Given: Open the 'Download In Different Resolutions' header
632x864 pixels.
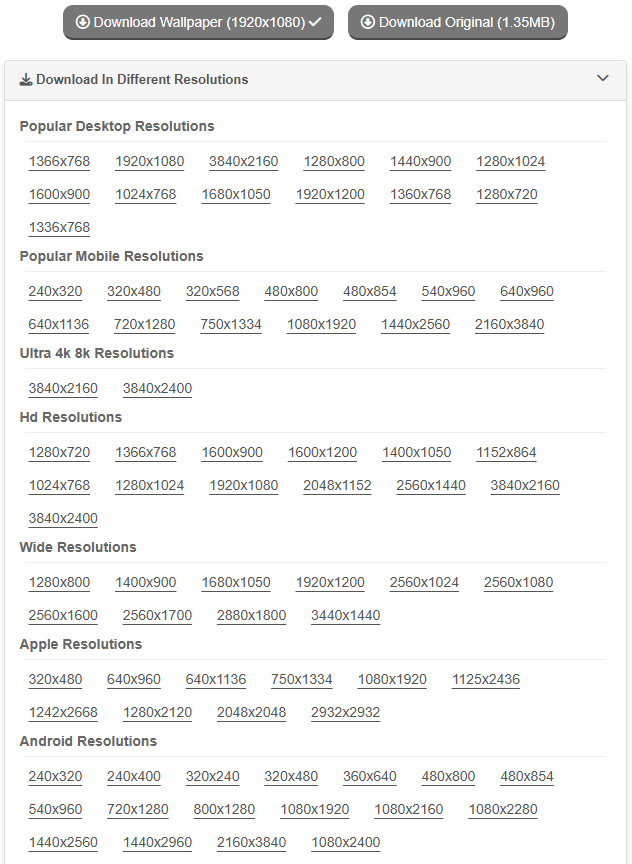Looking at the screenshot, I should [142, 80].
